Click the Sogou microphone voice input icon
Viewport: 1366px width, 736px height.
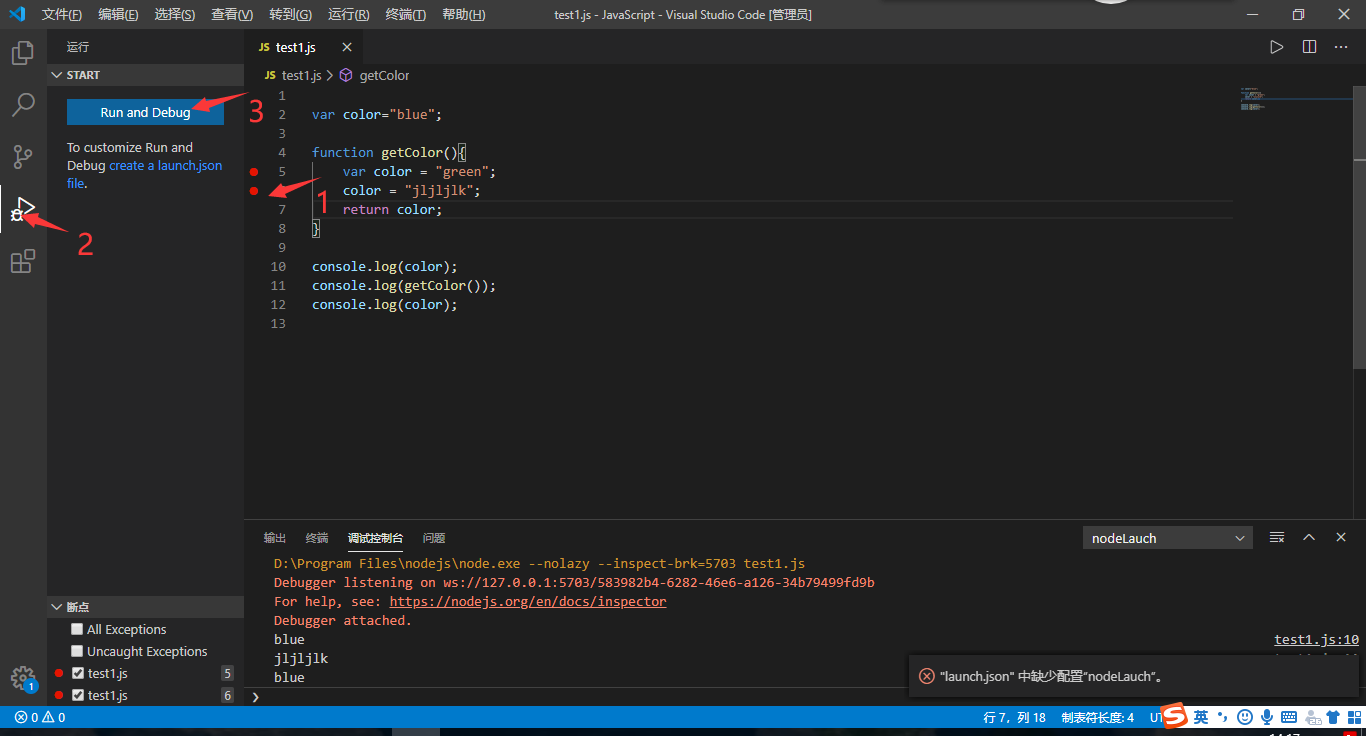(1267, 717)
